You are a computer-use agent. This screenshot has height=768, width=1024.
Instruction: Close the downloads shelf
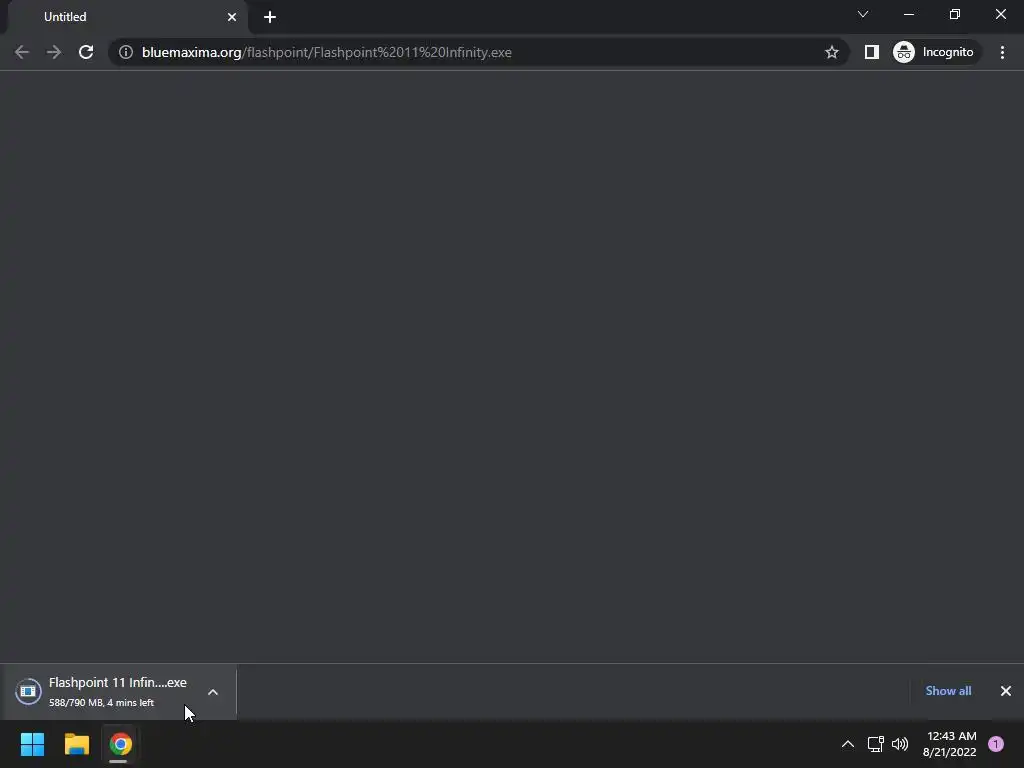pos(1006,691)
